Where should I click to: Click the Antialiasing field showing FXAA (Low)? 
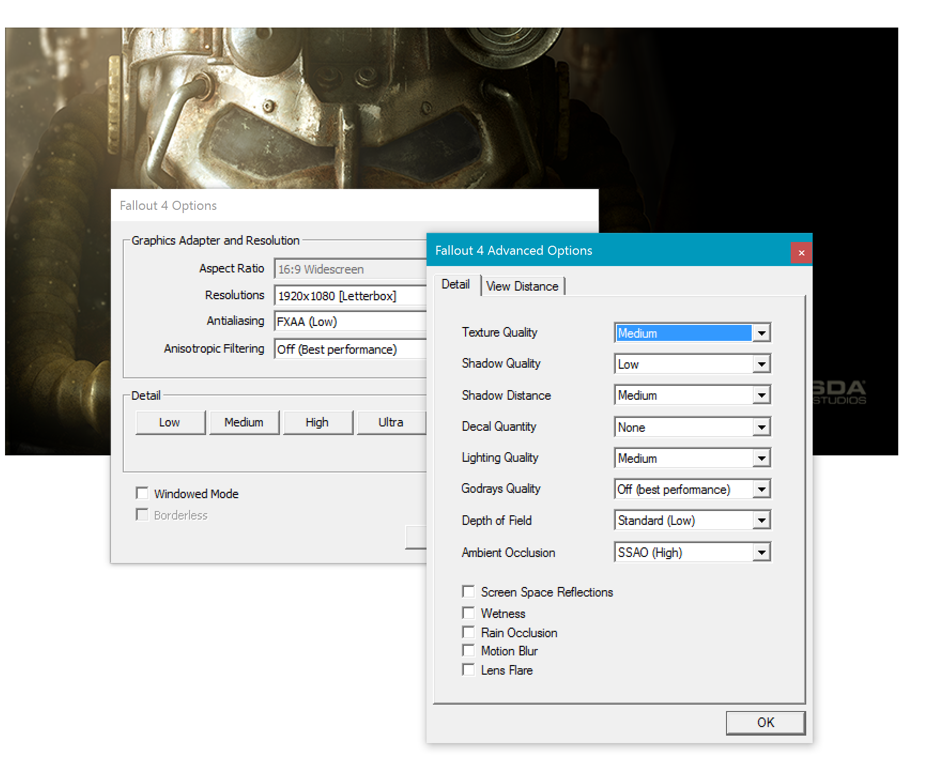[x=350, y=322]
